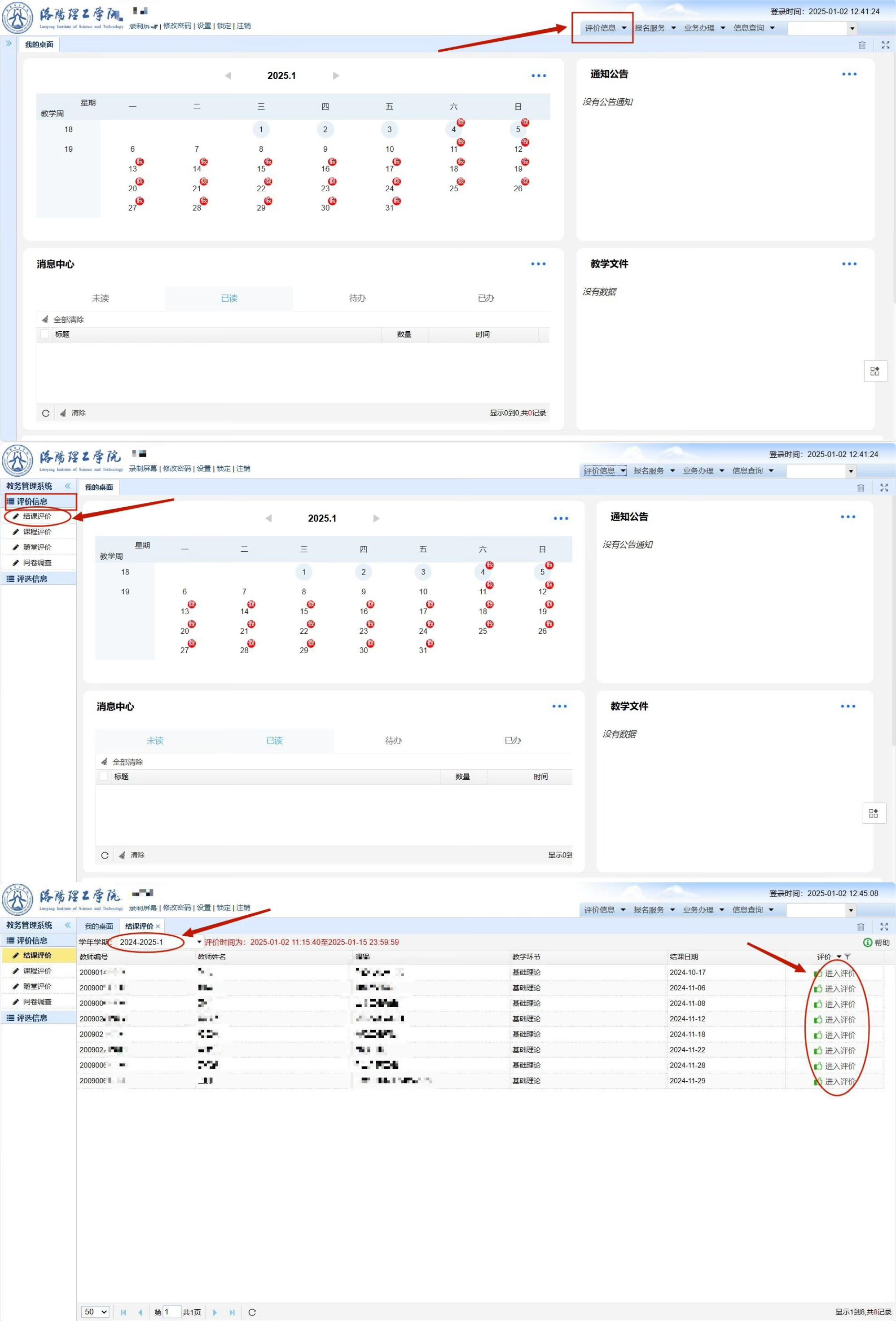896x1321 pixels.
Task: Expand collapsed sidebar with double-chevron icon
Action: click(9, 43)
